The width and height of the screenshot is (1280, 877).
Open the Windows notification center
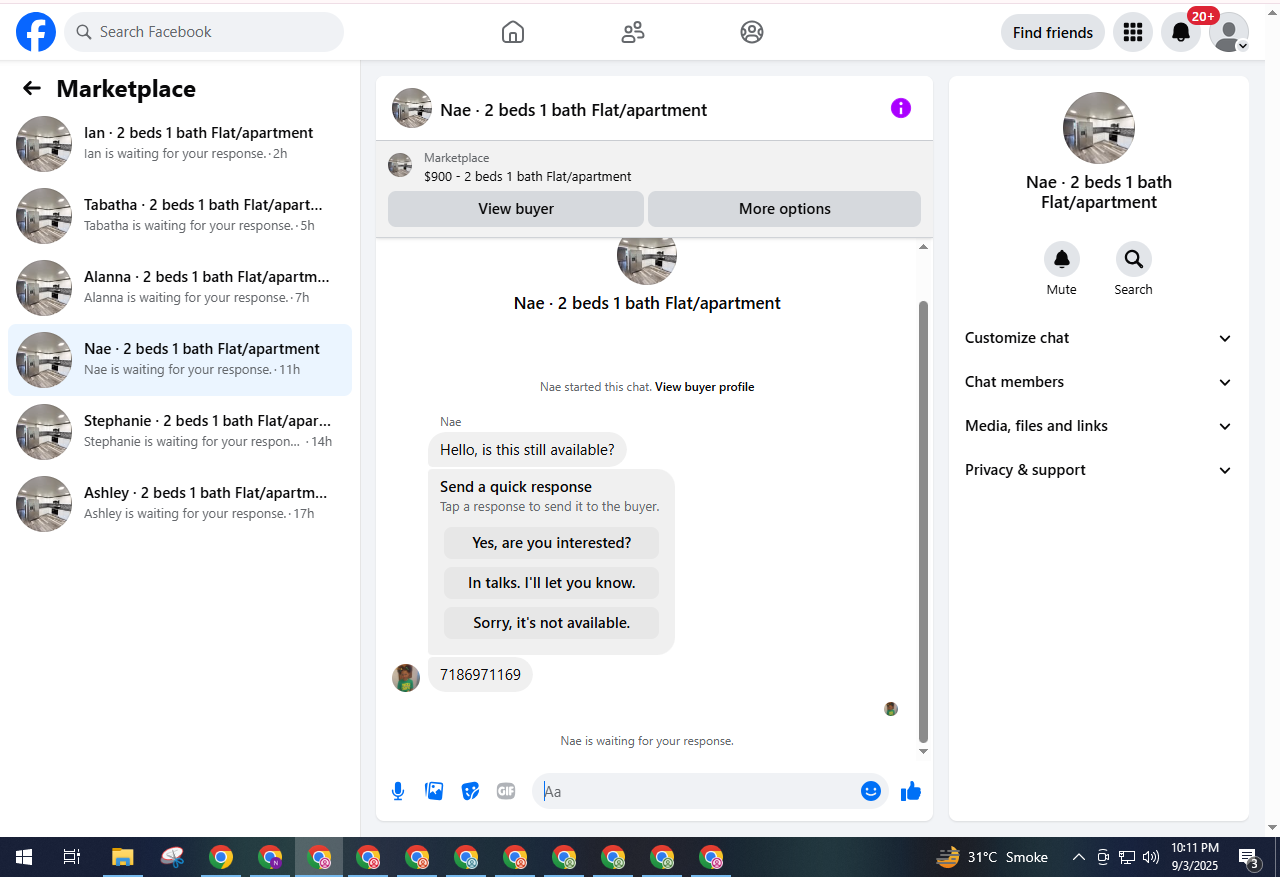[1248, 857]
